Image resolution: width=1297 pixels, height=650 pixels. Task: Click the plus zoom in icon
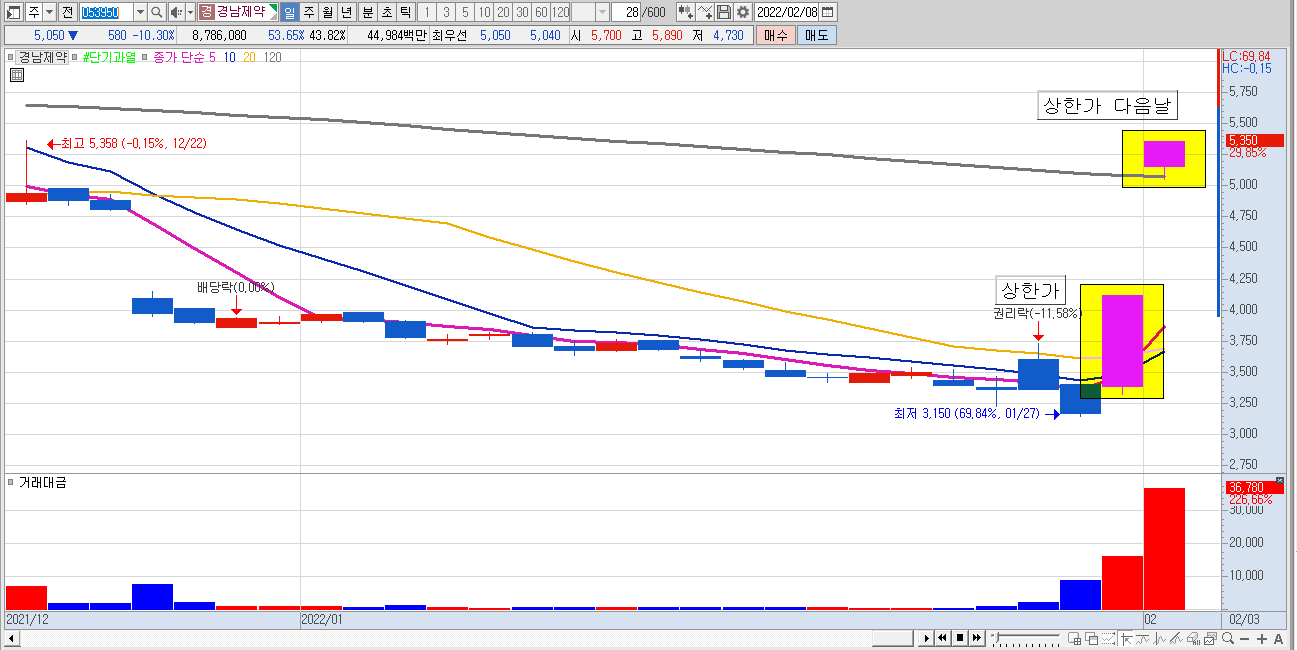point(1262,639)
